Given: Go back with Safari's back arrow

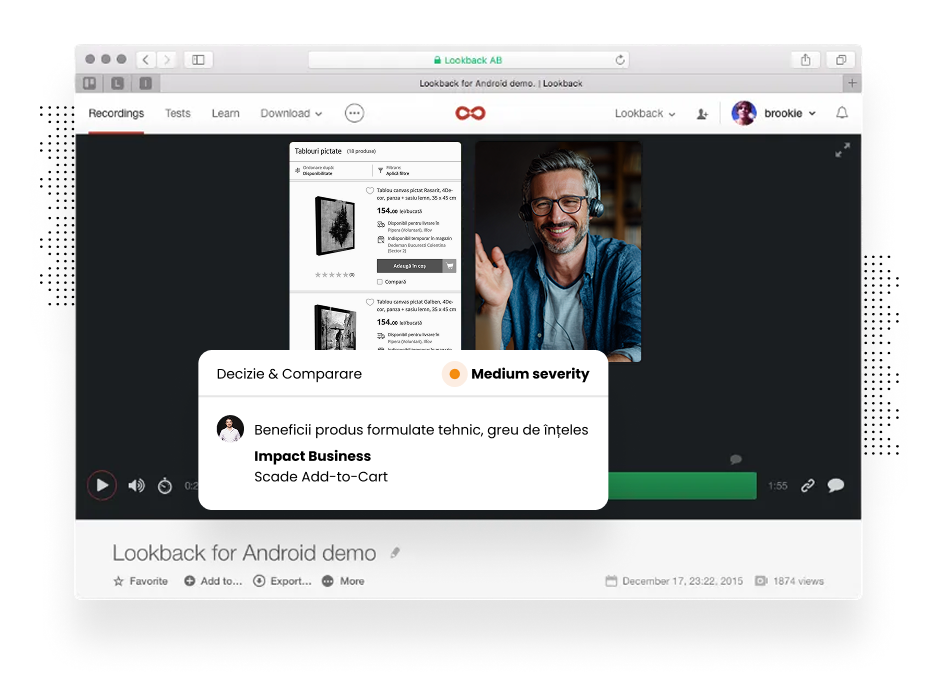Looking at the screenshot, I should [x=146, y=60].
